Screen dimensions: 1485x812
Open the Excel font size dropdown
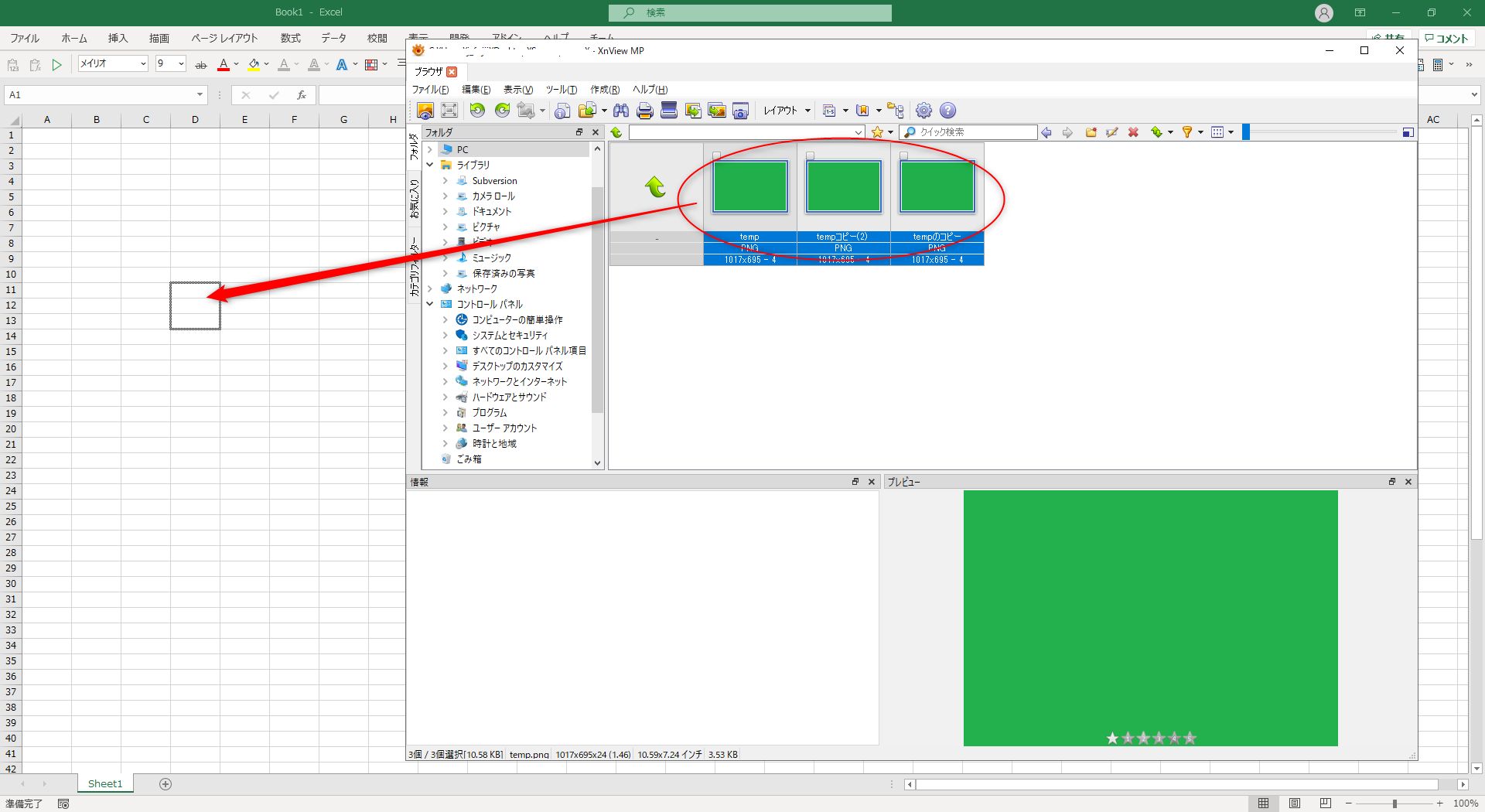pos(181,64)
